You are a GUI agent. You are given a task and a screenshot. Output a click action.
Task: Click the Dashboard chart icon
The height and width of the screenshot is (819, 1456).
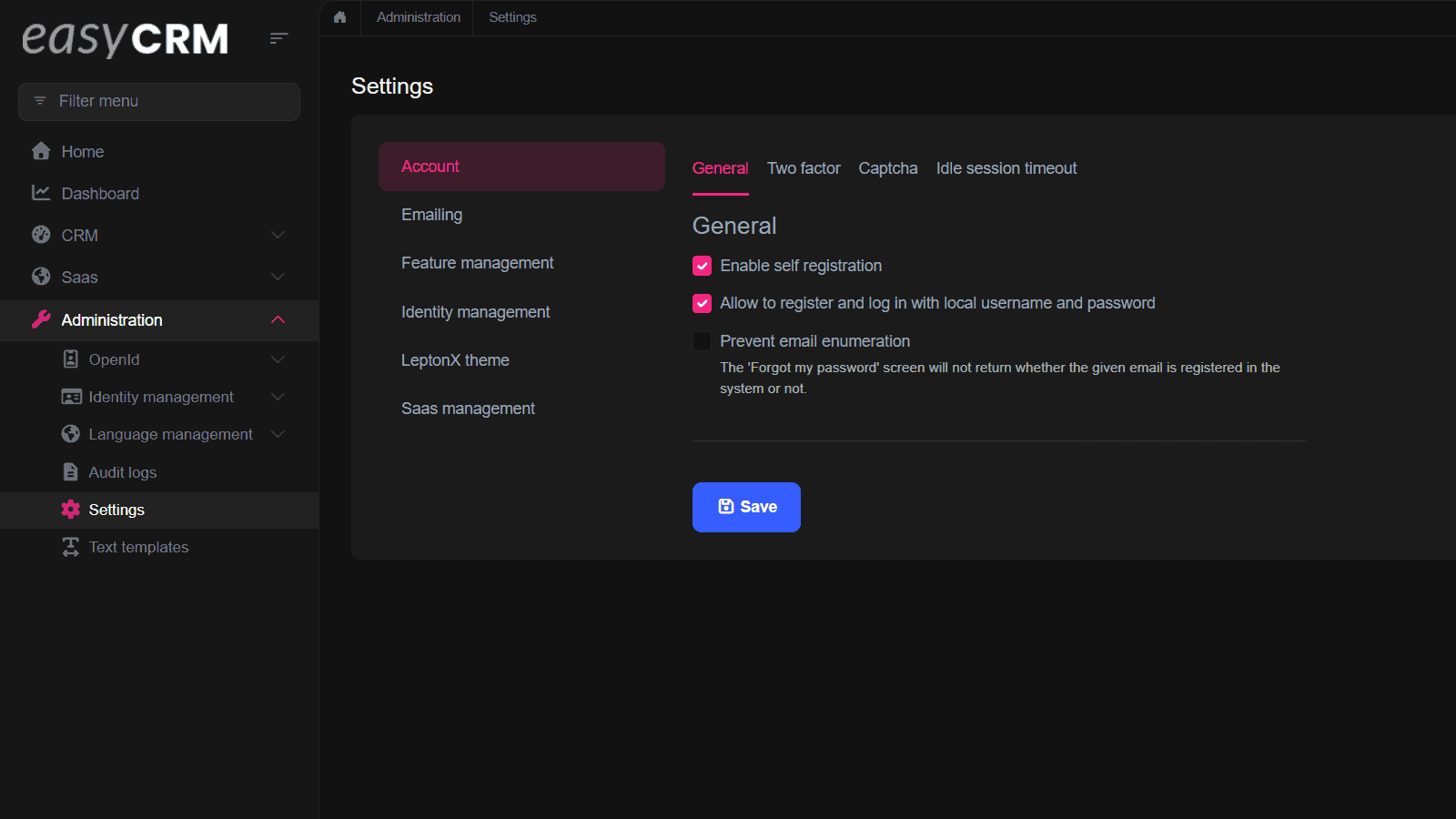[41, 193]
